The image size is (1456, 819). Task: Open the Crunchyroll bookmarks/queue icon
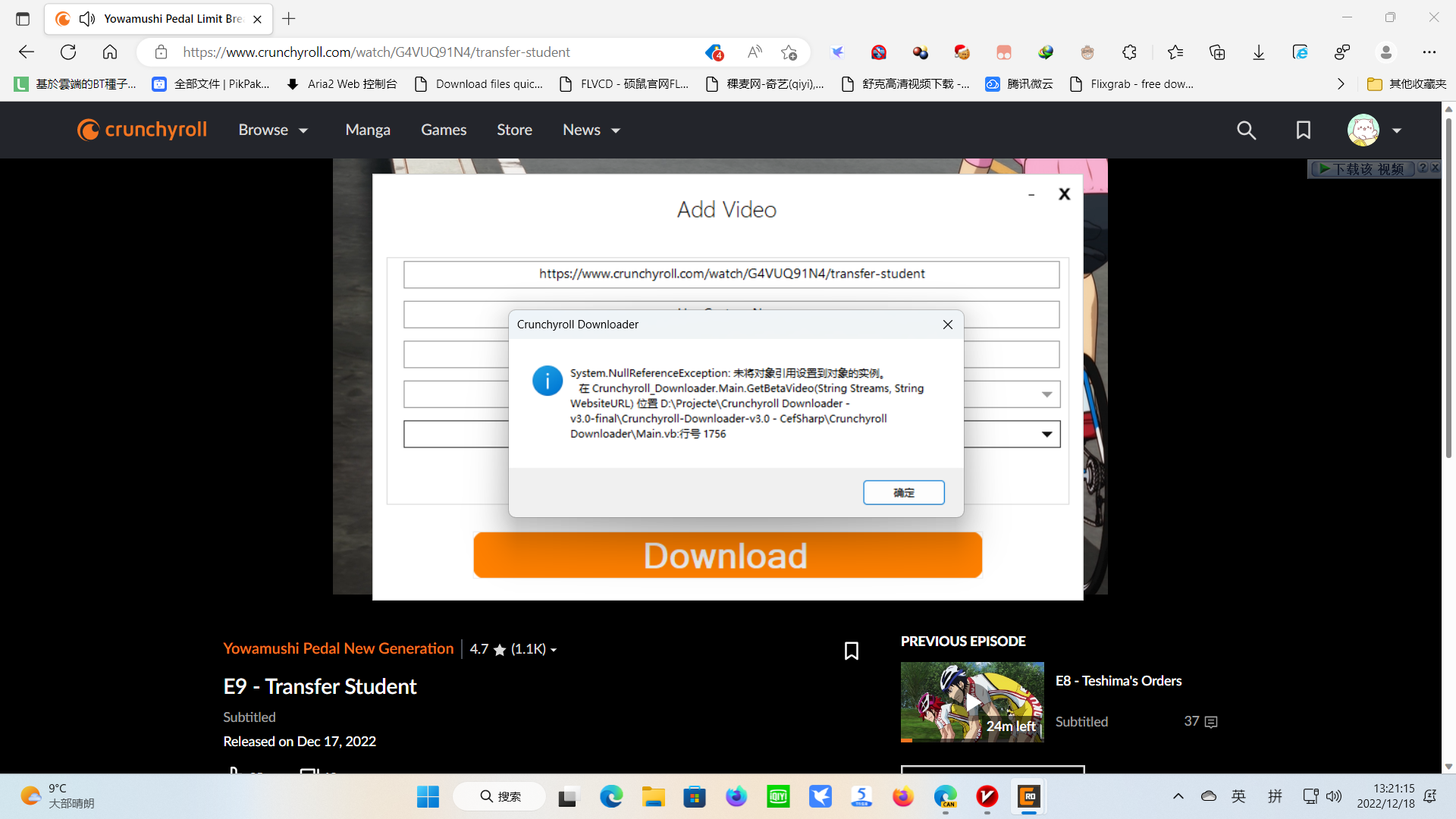pos(1303,130)
